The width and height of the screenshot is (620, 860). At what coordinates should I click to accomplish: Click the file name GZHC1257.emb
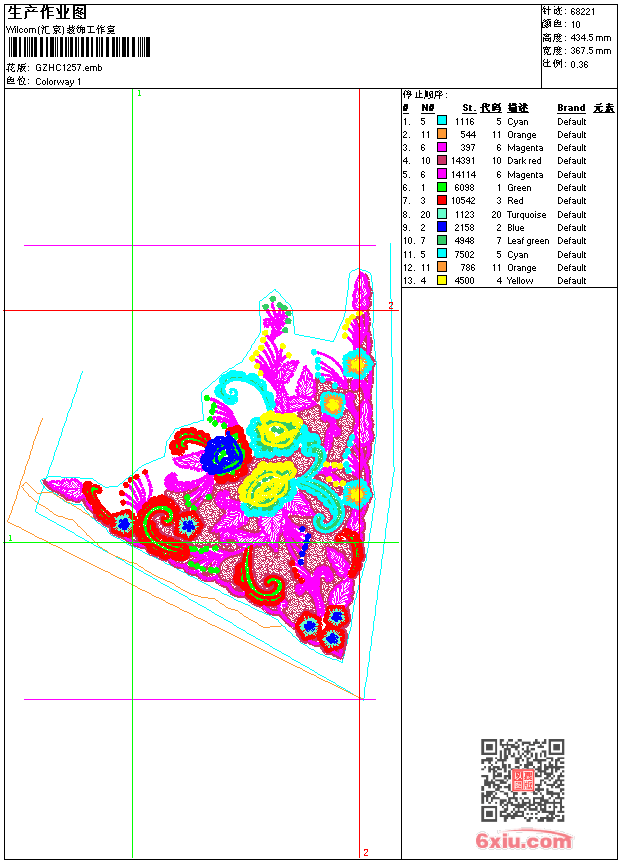[x=69, y=67]
